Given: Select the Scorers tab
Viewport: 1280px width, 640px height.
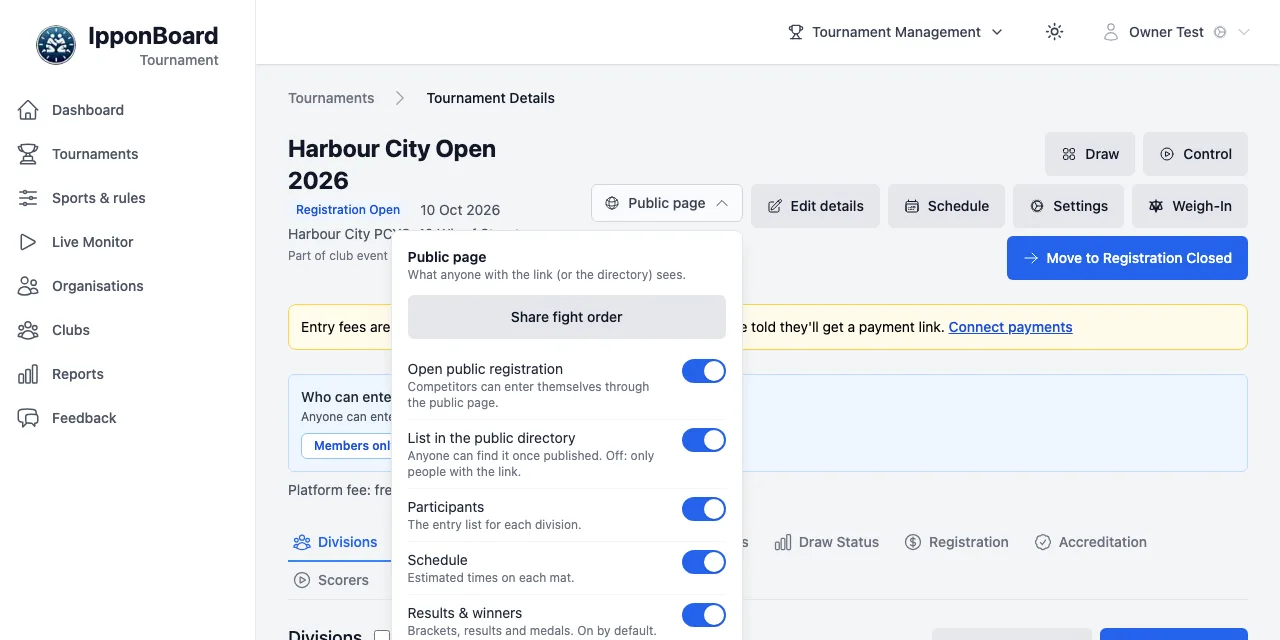Looking at the screenshot, I should click(331, 580).
